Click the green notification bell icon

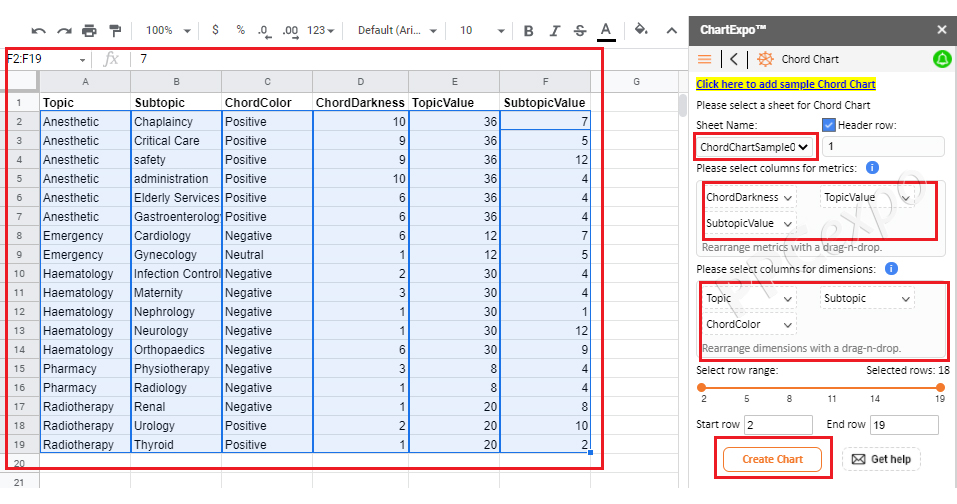pyautogui.click(x=941, y=60)
